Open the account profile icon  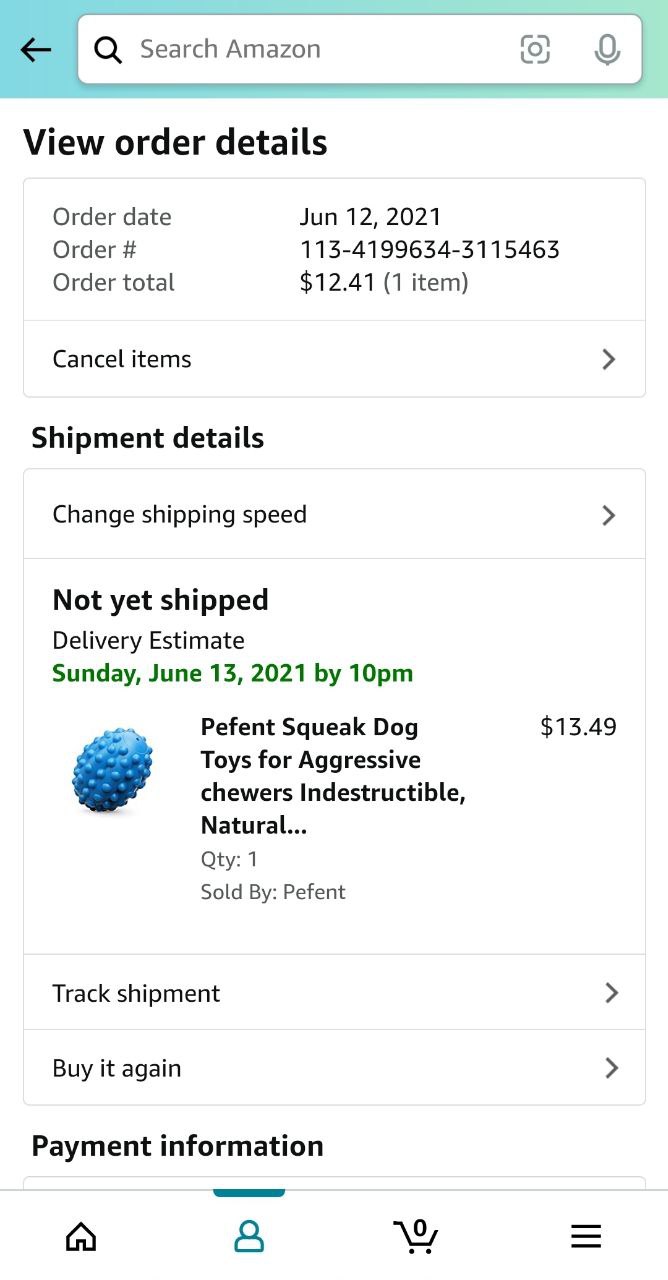(x=249, y=1236)
